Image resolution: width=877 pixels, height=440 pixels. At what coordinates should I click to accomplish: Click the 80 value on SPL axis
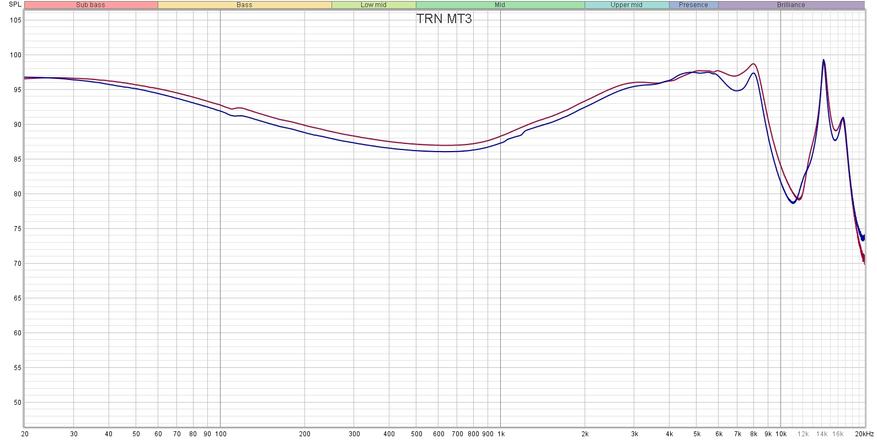point(17,194)
